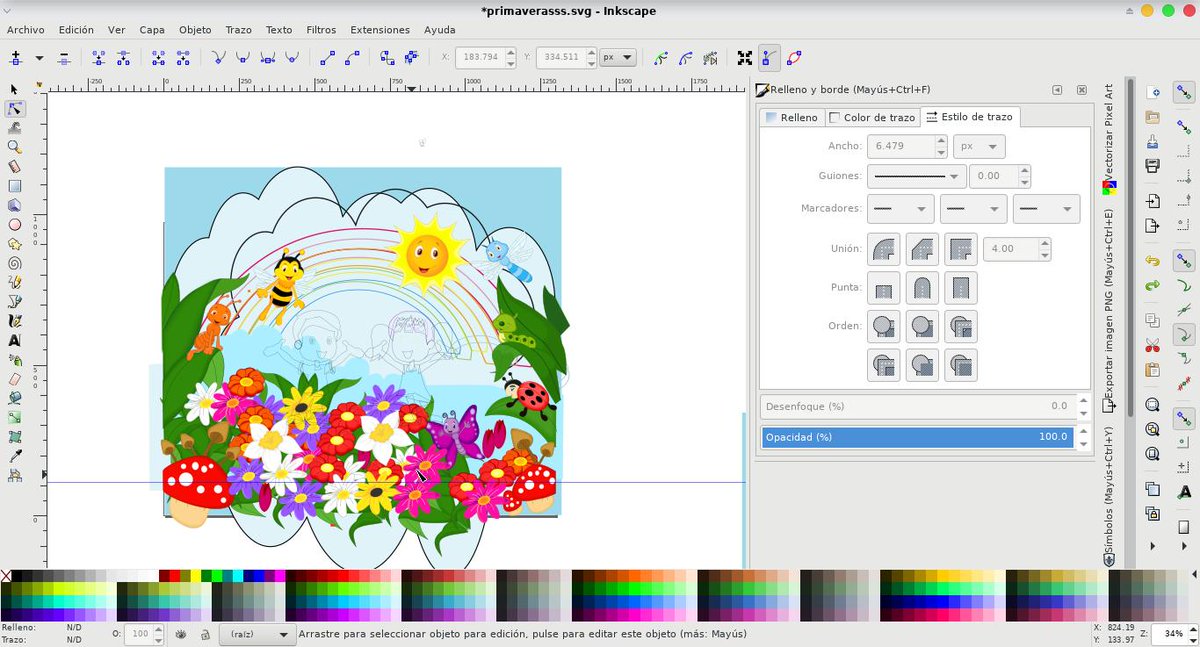Select the Text tool (A icon)

pos(14,340)
